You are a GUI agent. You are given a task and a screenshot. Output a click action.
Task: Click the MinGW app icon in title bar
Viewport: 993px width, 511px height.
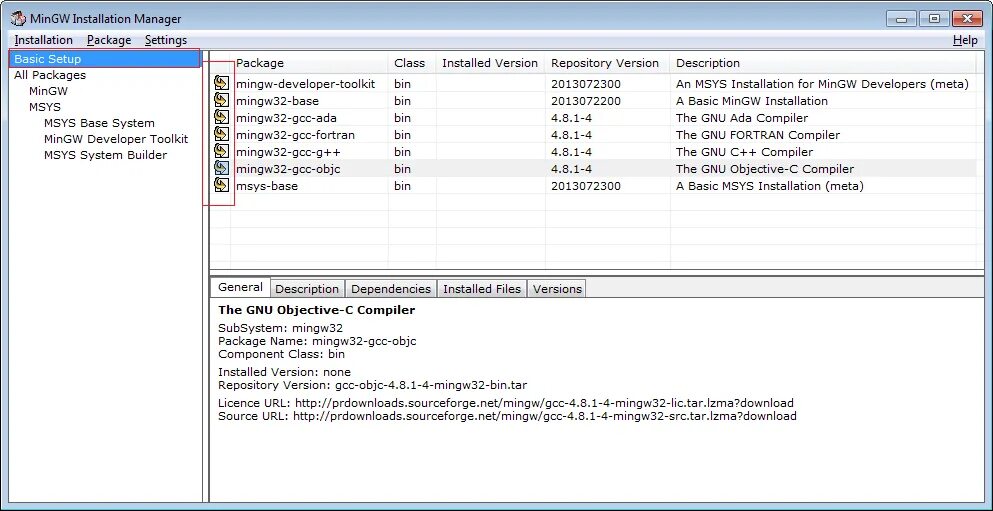[x=18, y=19]
